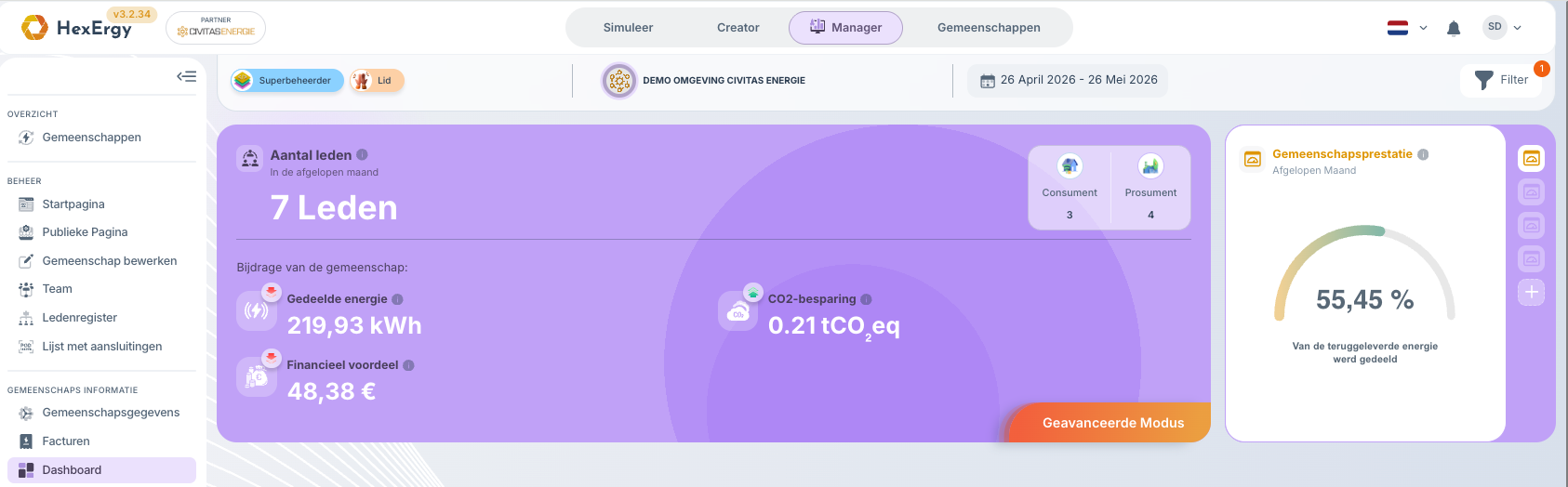1568x487 pixels.
Task: Click the Gedeelde energie icon
Action: tap(256, 310)
